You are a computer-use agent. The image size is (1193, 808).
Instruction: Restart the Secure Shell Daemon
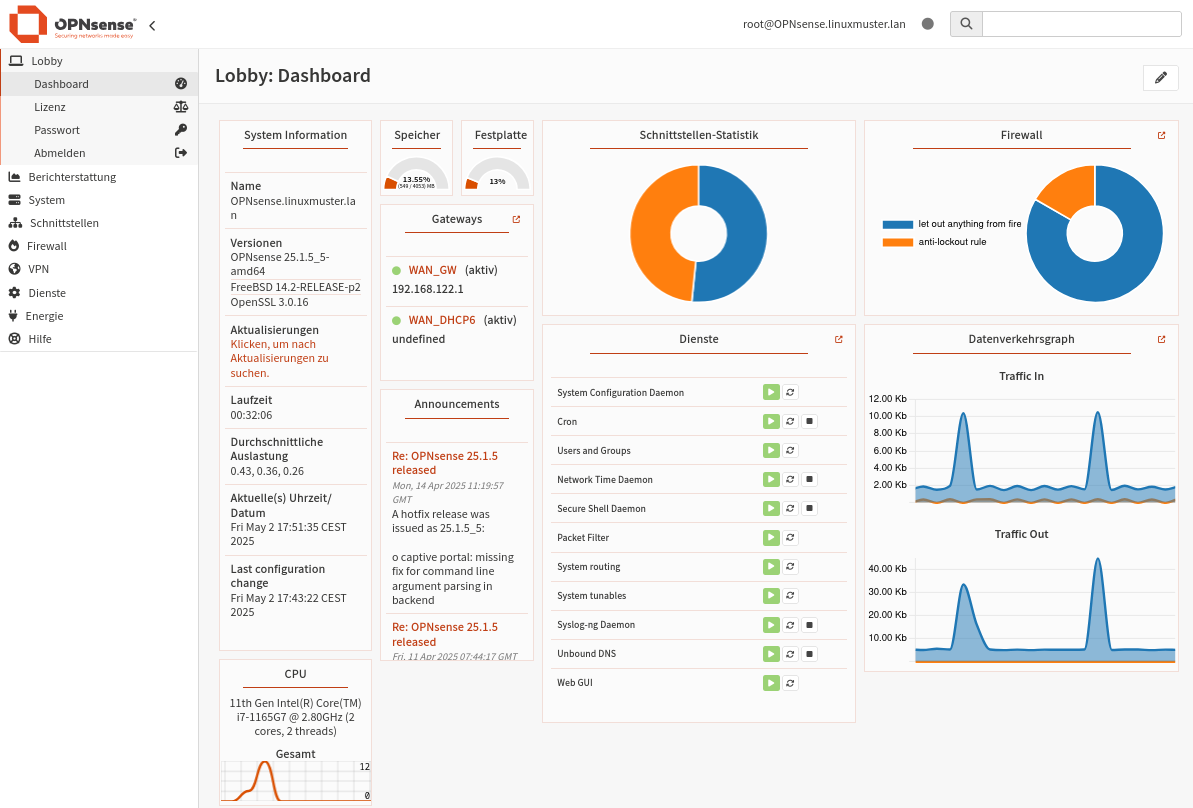point(791,508)
